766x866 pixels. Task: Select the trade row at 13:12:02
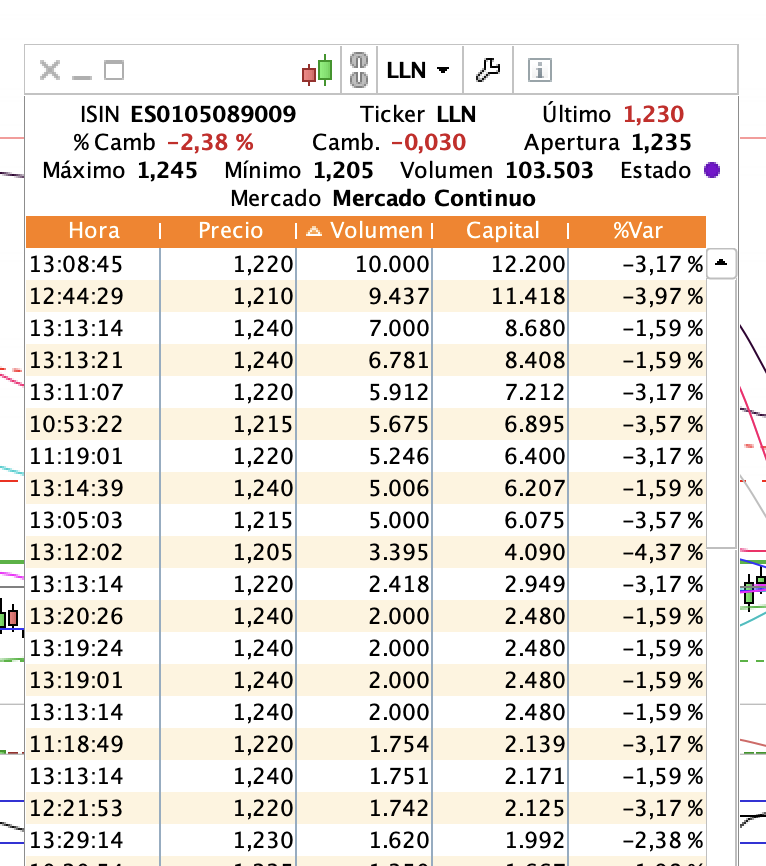click(x=366, y=552)
